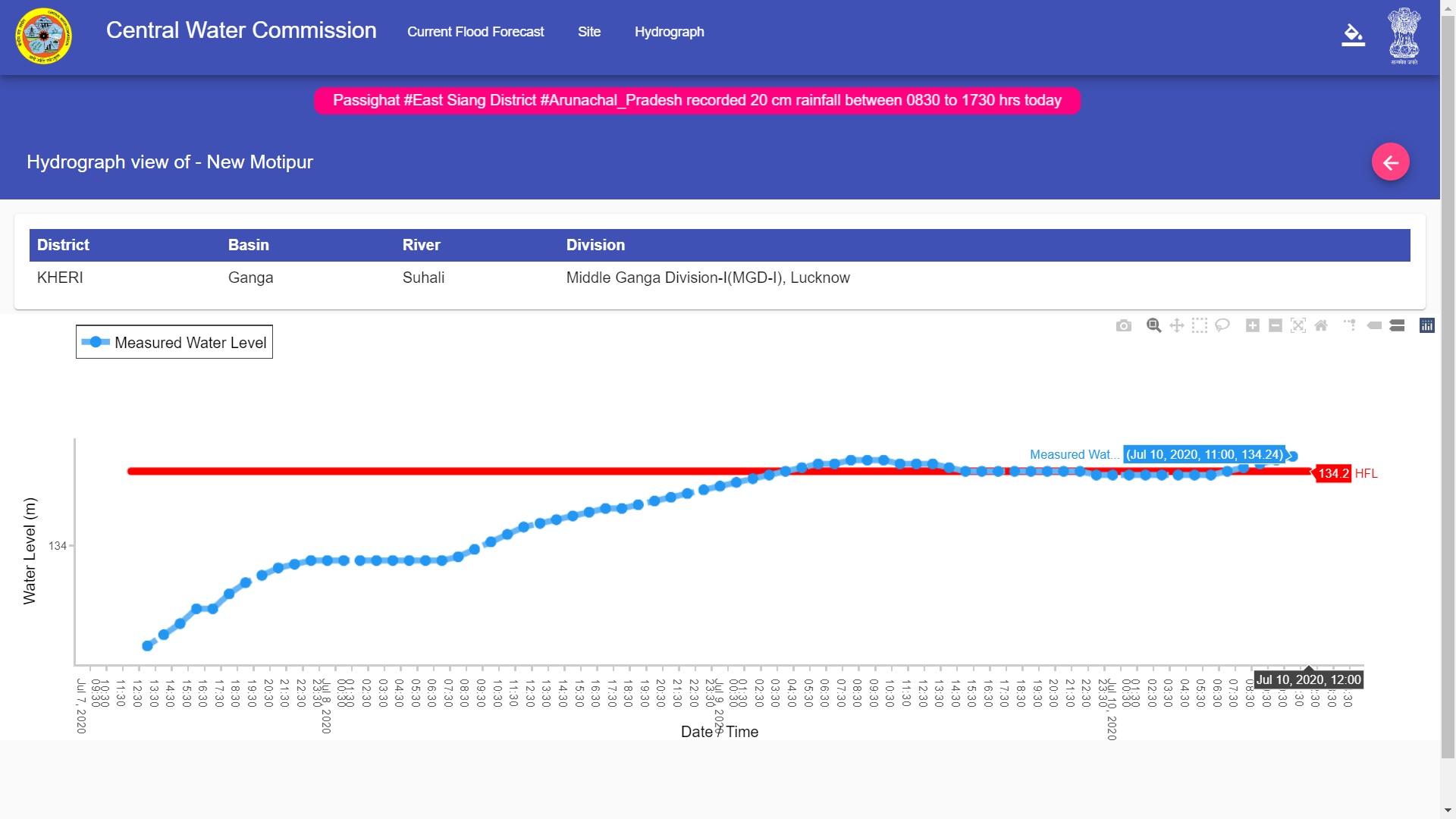Enable compare data on hover
This screenshot has width=1456, height=819.
[x=1397, y=325]
